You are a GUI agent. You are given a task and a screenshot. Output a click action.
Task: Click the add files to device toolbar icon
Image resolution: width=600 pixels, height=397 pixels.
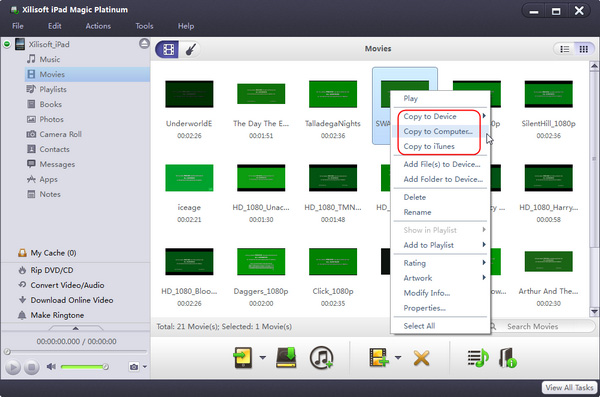tap(378, 358)
